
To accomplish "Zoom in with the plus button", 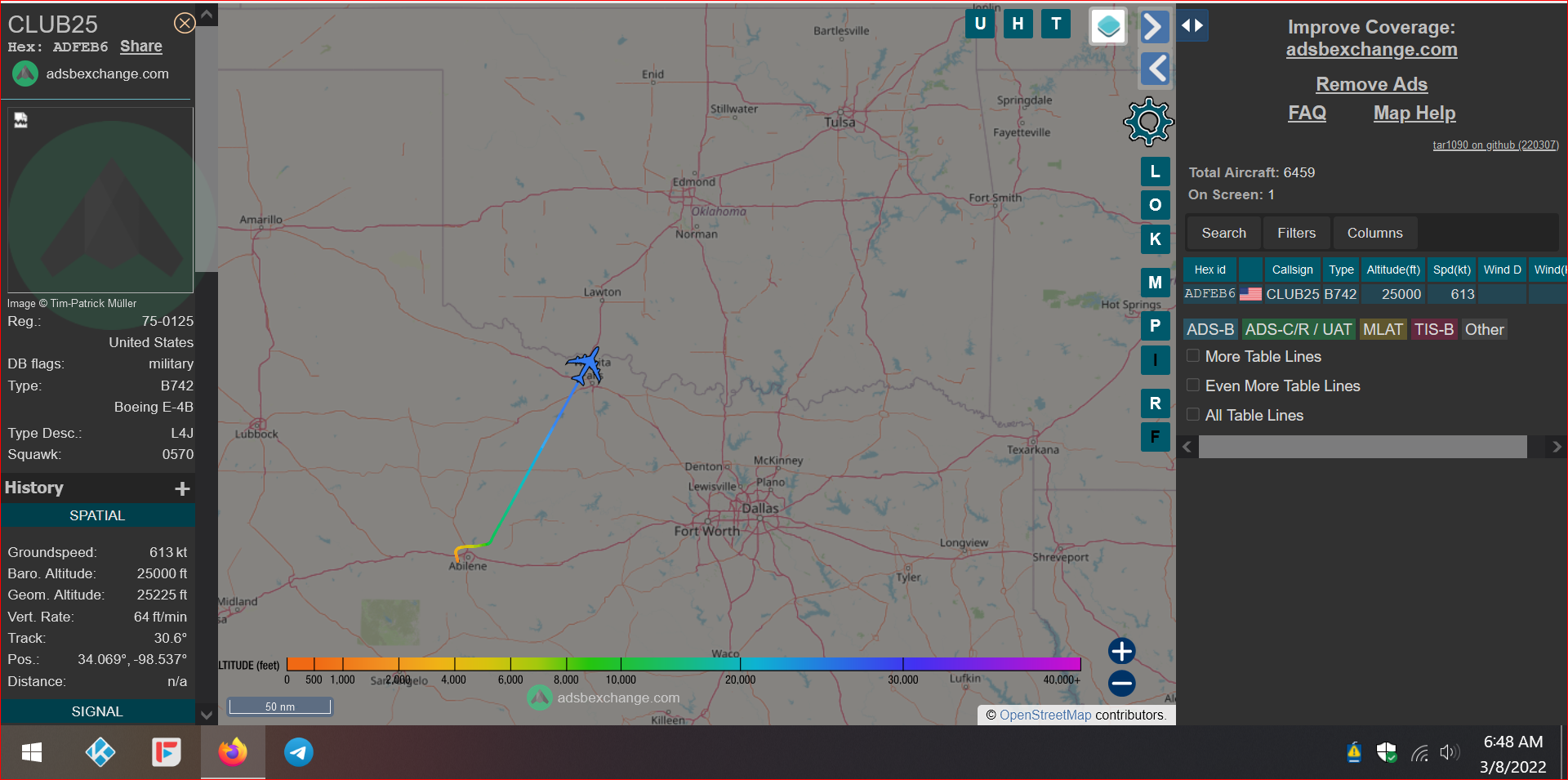I will (1121, 651).
